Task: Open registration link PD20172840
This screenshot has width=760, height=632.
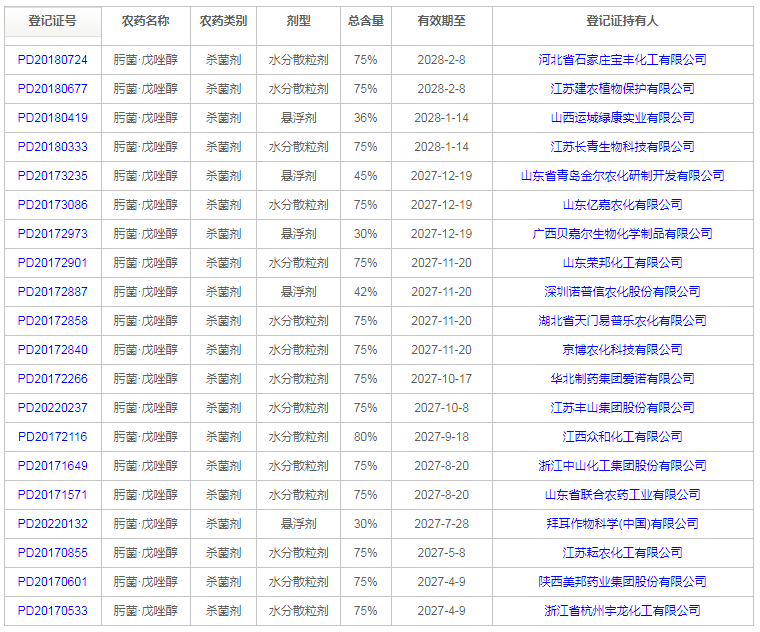Action: tap(52, 350)
